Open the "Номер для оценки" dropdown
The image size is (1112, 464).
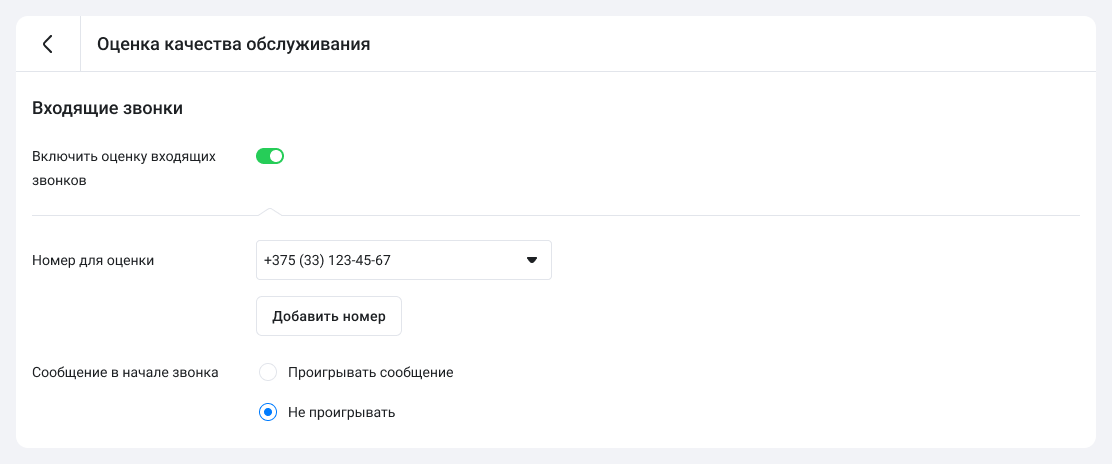pos(403,260)
